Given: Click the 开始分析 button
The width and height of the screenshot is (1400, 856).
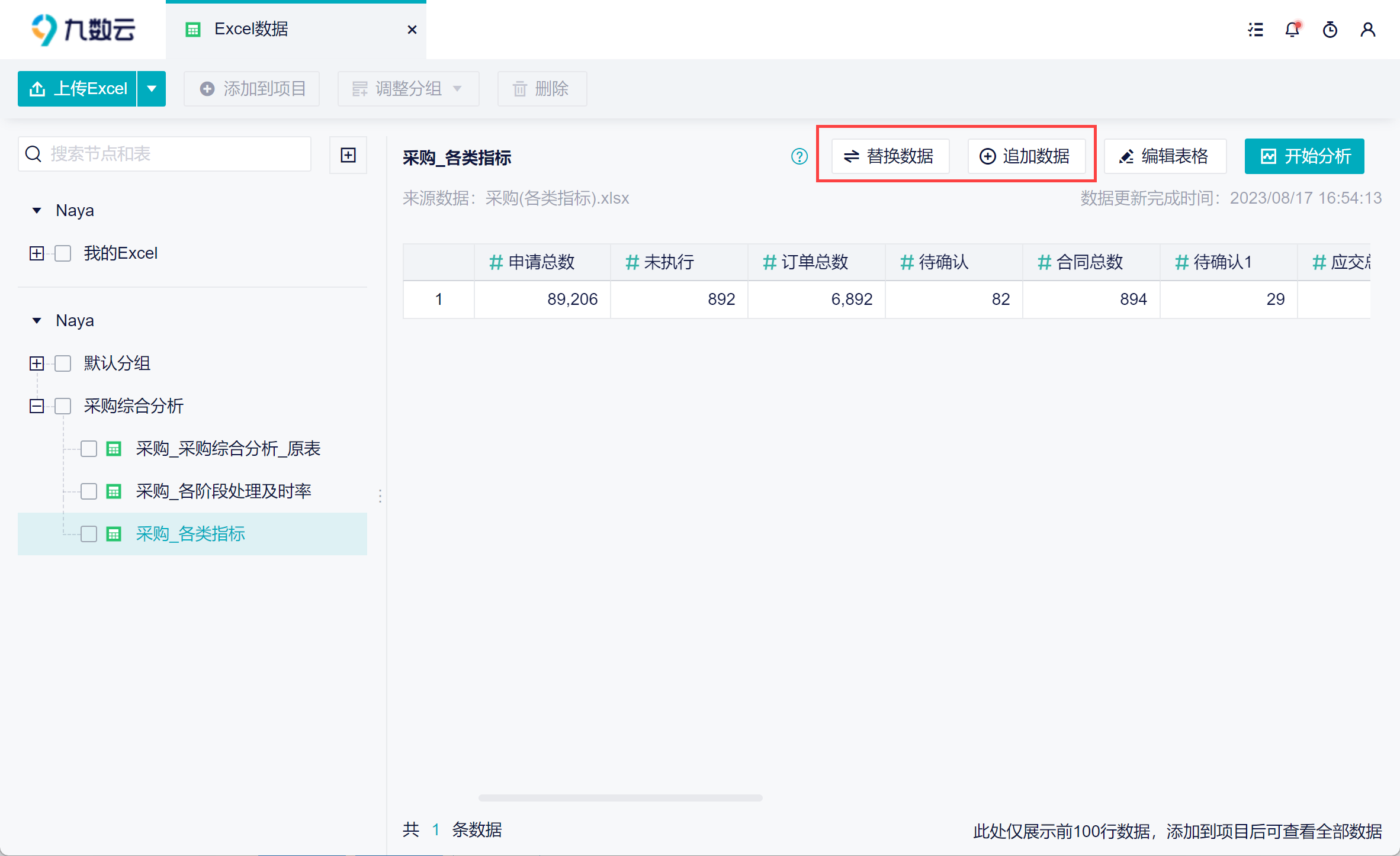Looking at the screenshot, I should coord(1304,156).
